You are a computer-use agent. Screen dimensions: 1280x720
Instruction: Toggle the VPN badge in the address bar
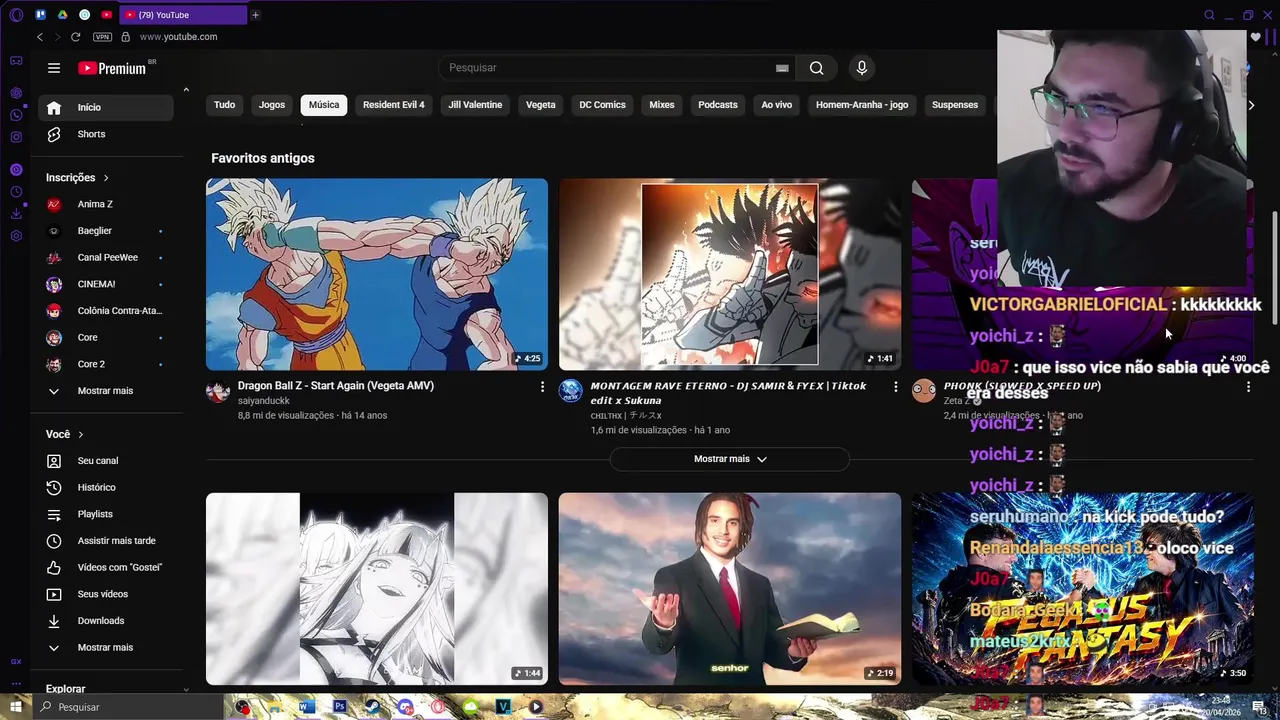[x=102, y=37]
